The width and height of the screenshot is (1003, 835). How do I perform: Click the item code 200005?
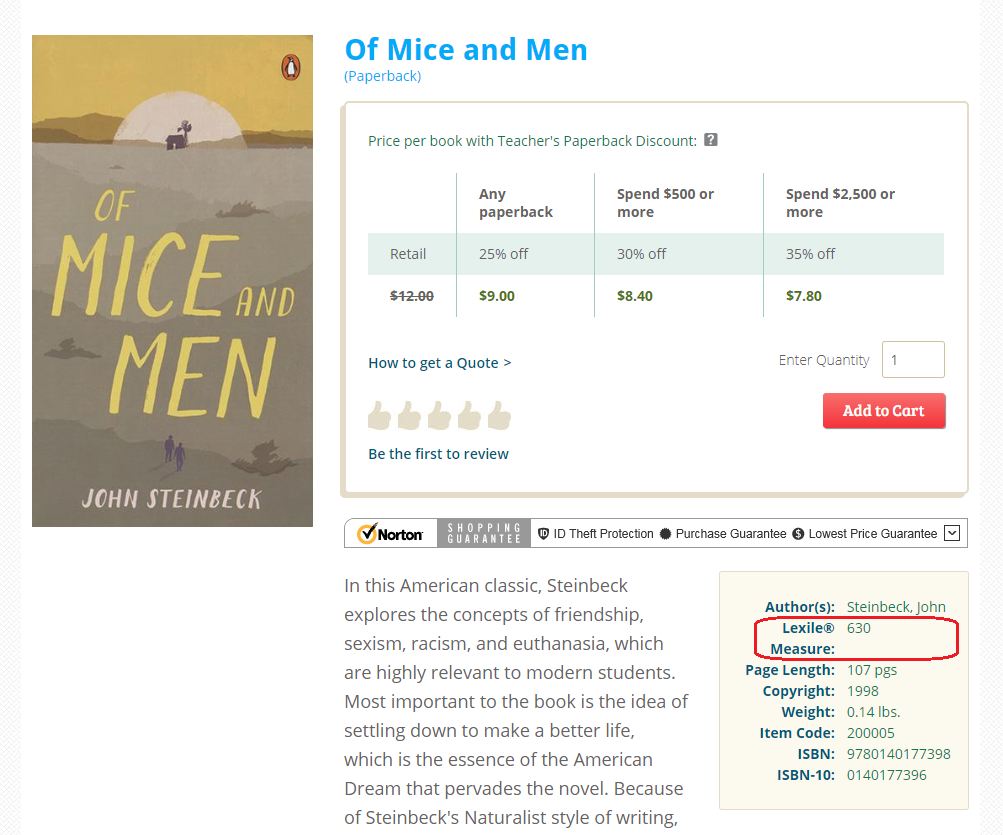click(871, 733)
